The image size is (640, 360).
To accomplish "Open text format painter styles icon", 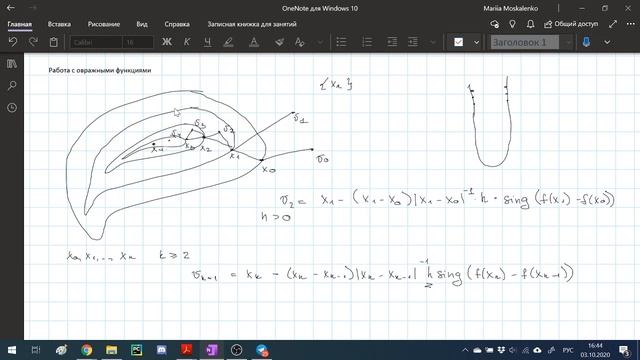I will pos(300,42).
